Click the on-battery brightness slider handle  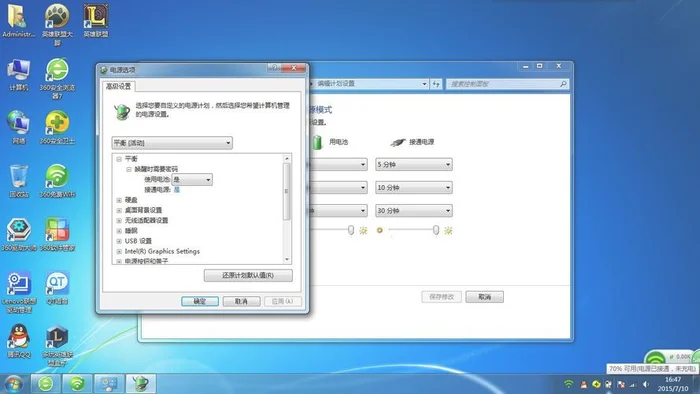[x=351, y=230]
